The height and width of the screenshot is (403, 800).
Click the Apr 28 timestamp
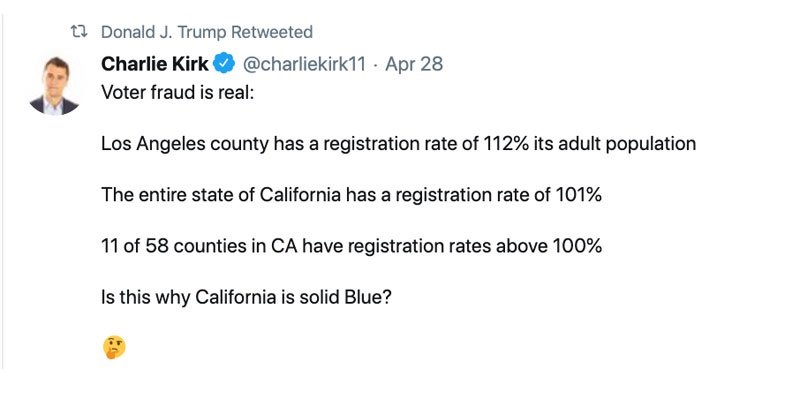[414, 64]
